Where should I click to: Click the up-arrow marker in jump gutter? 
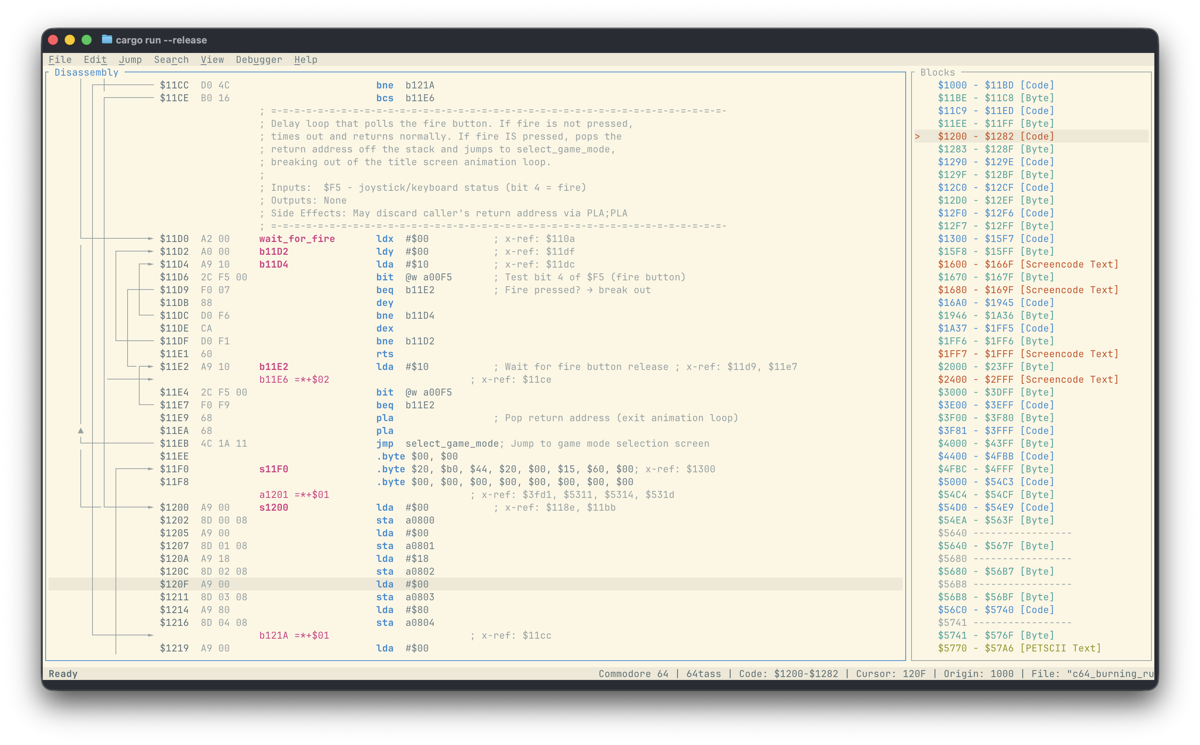click(x=81, y=431)
